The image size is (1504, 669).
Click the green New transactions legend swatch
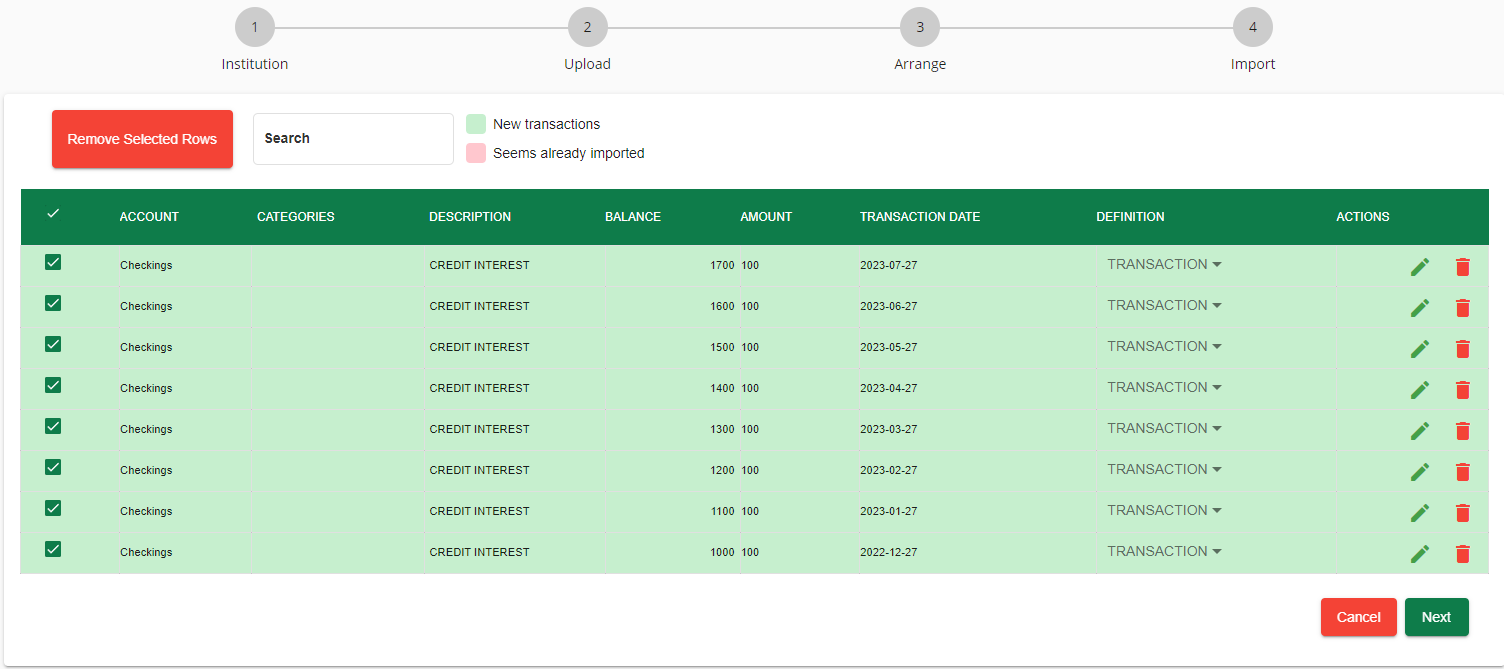(x=476, y=124)
